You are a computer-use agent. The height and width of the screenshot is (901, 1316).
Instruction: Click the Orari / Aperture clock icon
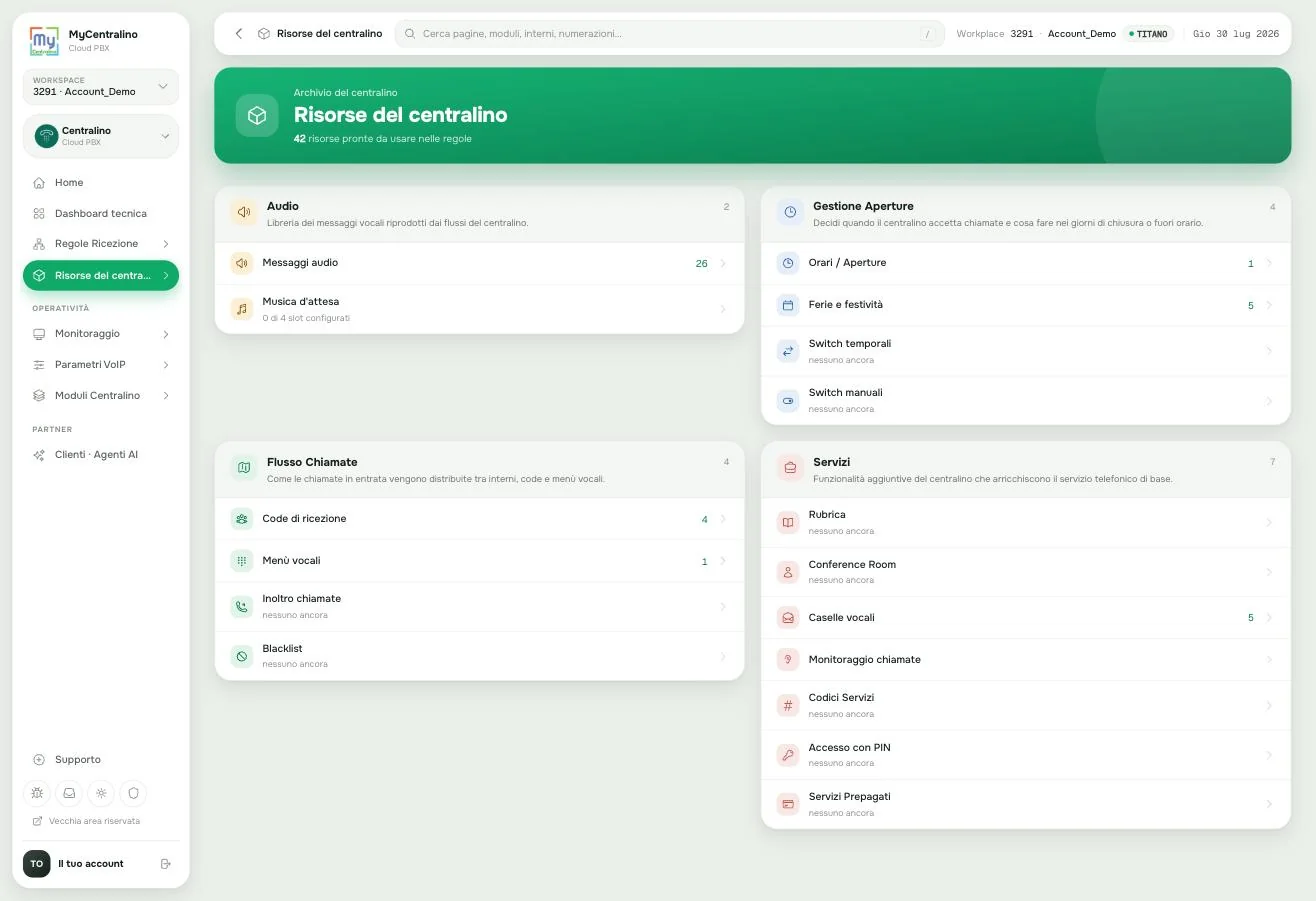(x=788, y=263)
